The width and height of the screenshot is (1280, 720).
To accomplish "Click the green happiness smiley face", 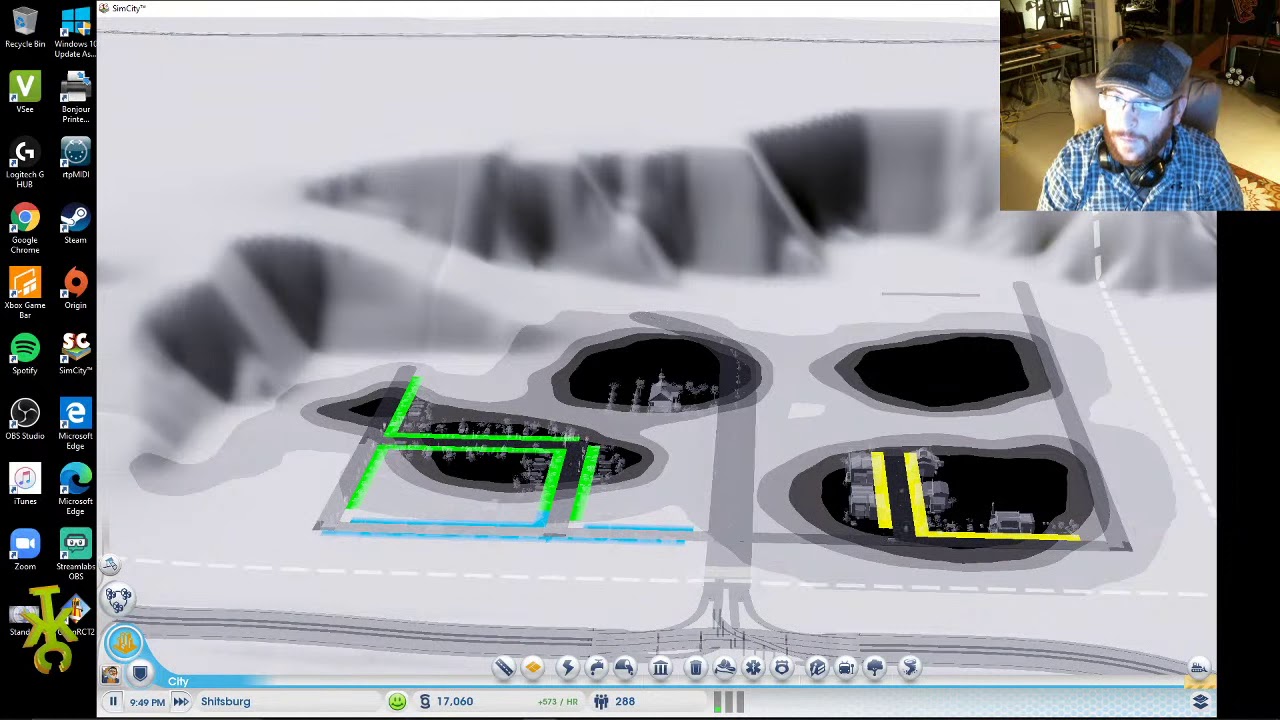I will [x=397, y=702].
